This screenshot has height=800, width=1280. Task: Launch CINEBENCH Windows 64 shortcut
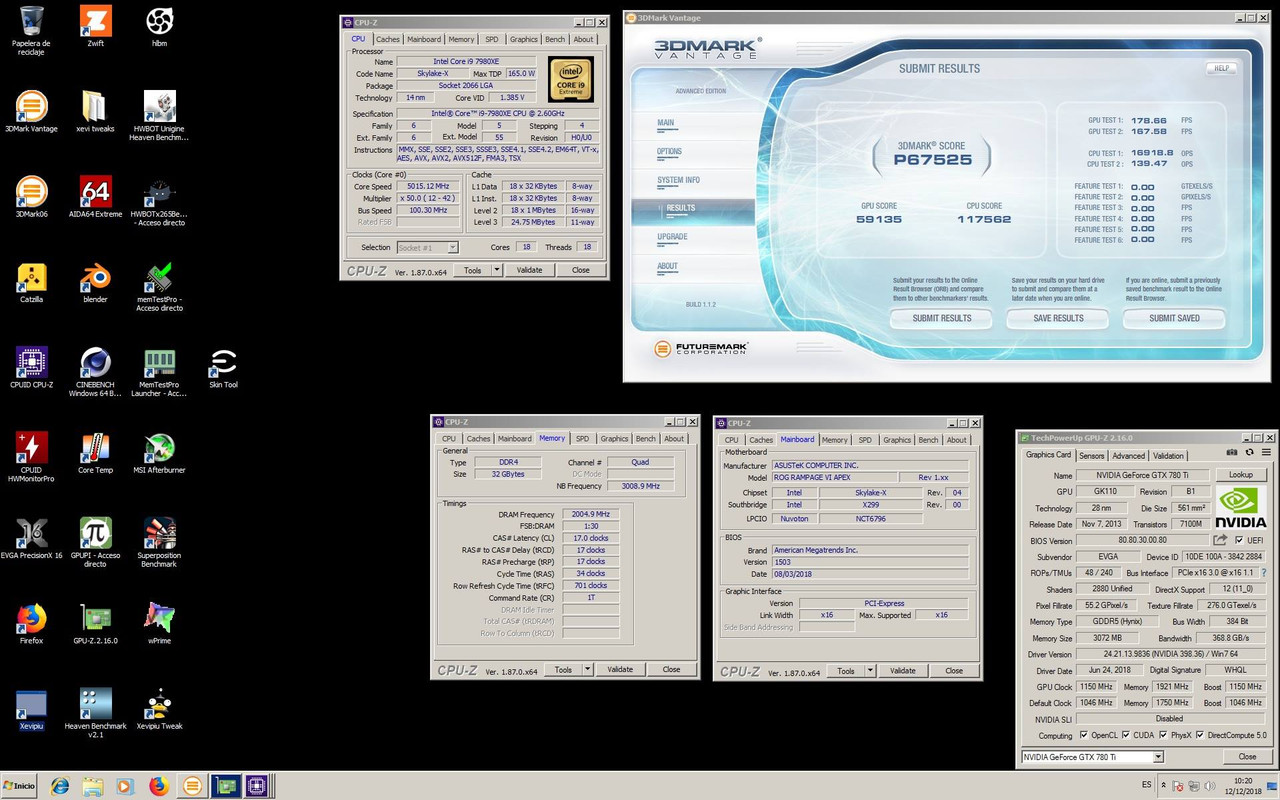click(x=95, y=372)
